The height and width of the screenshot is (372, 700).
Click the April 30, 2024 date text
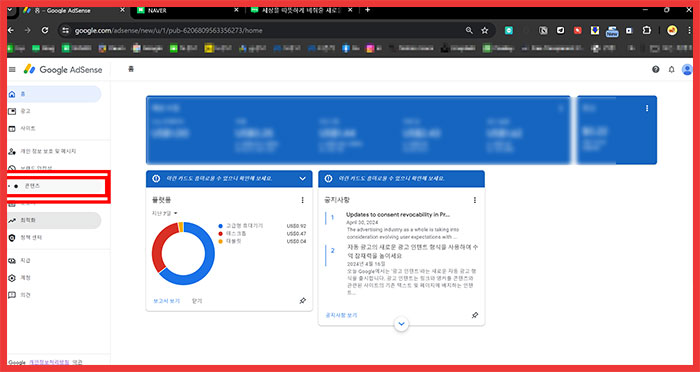pos(362,222)
